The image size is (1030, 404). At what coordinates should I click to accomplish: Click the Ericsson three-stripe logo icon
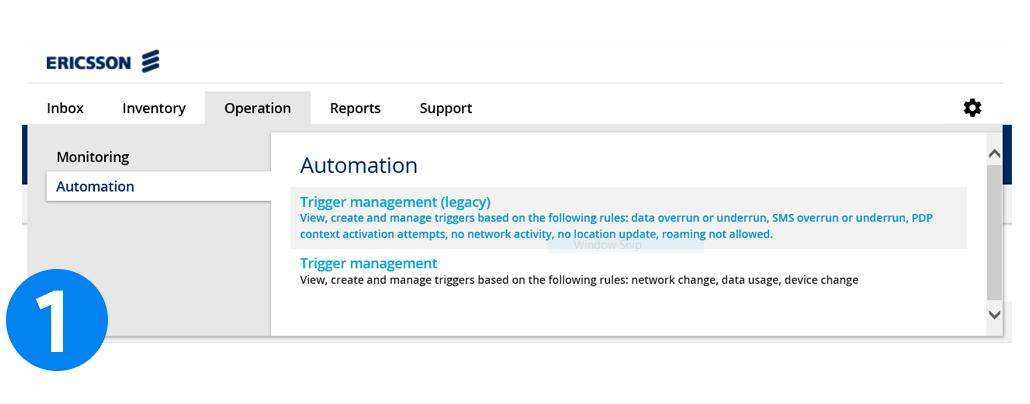tap(150, 61)
